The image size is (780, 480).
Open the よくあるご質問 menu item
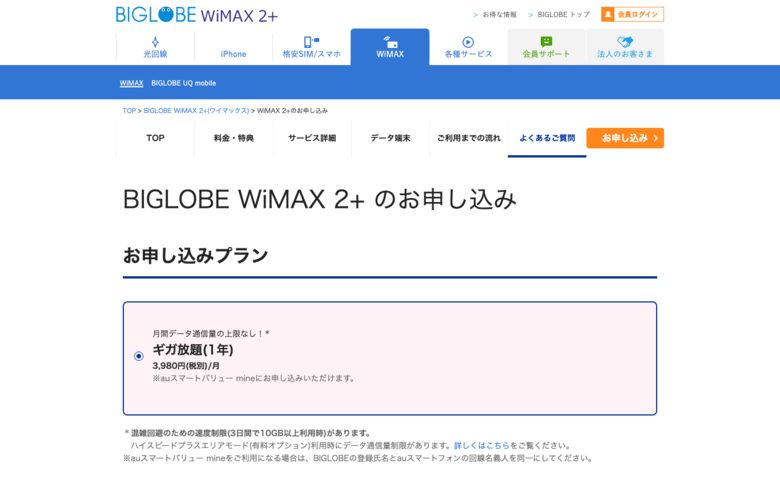coord(547,138)
